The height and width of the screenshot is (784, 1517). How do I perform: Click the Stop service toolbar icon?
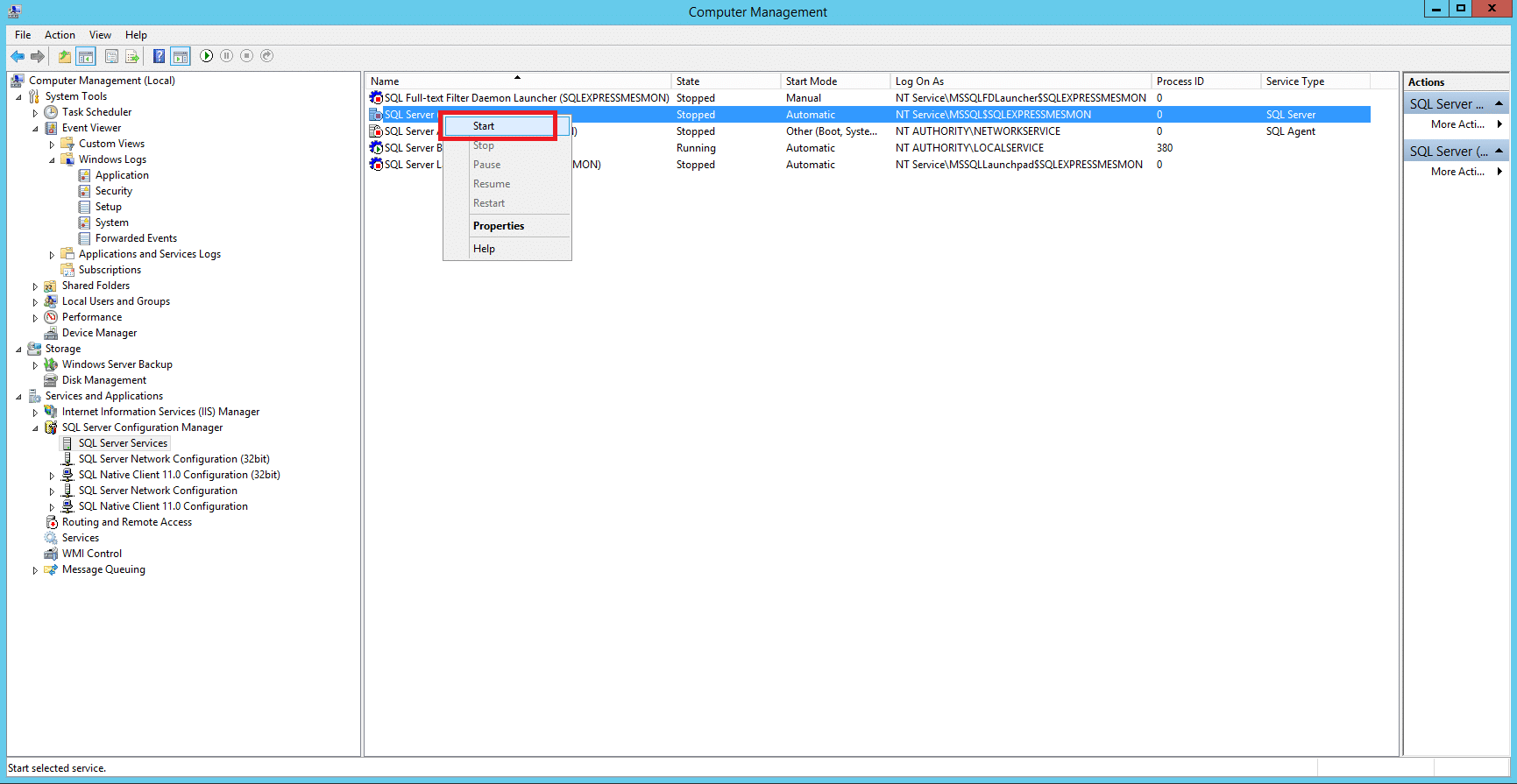(x=246, y=56)
